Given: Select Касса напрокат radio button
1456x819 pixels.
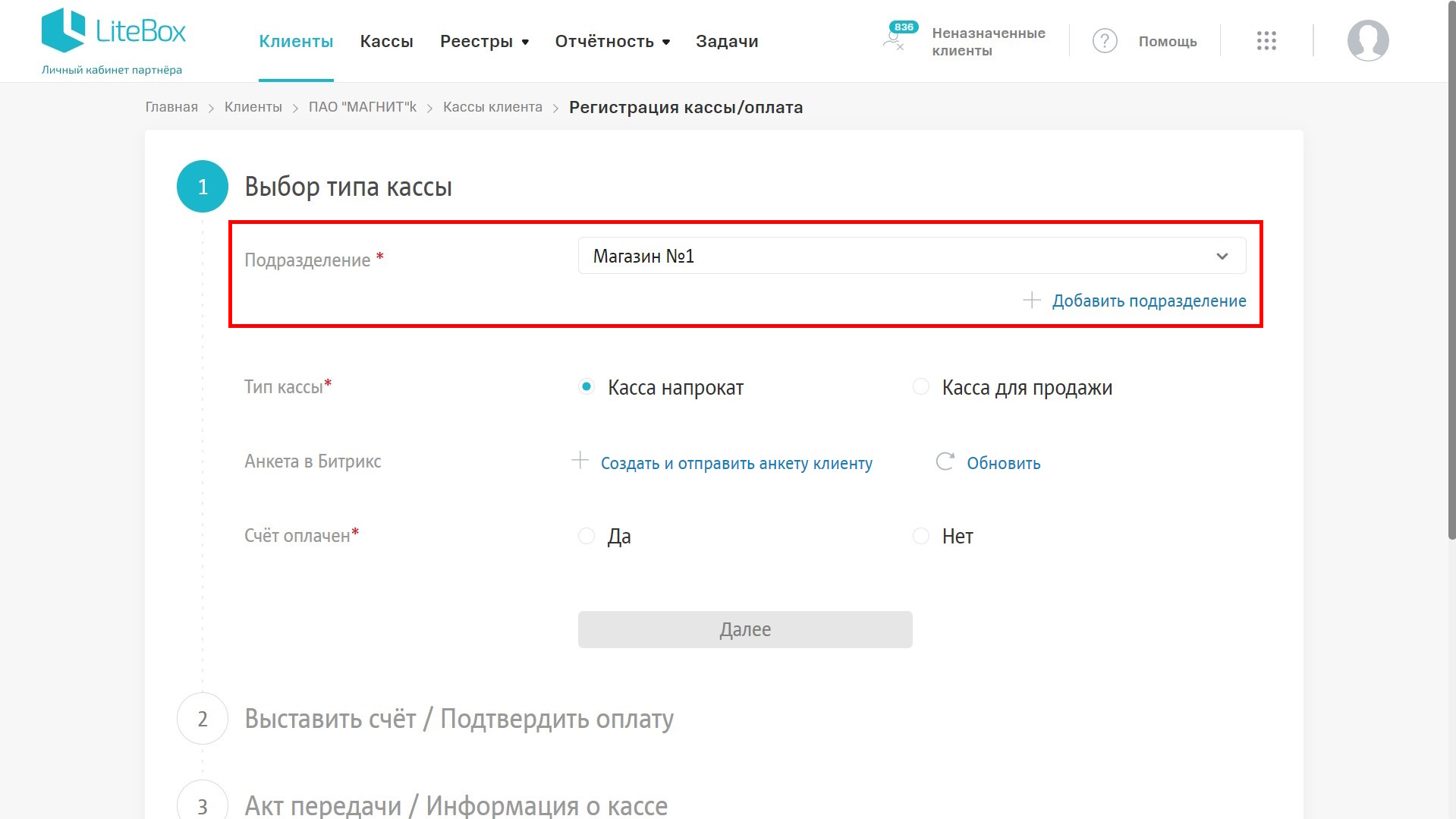Looking at the screenshot, I should coord(586,386).
